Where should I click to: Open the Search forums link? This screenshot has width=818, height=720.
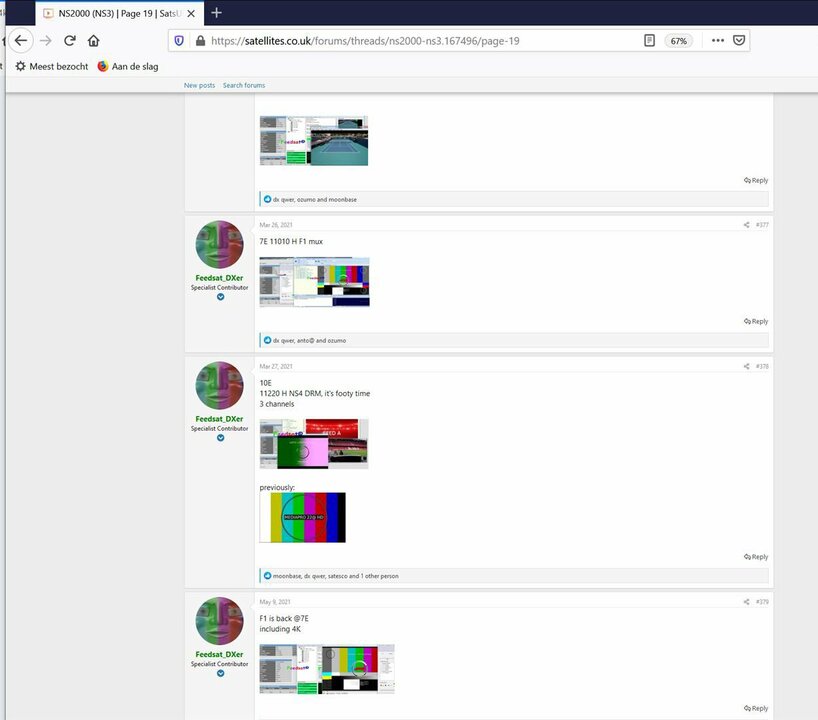(243, 85)
